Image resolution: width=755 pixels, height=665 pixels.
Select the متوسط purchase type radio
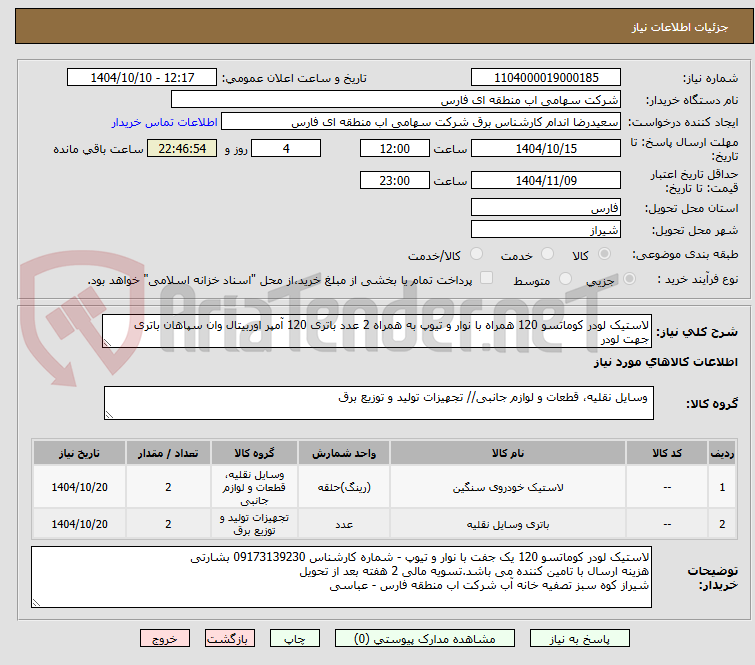[x=565, y=279]
